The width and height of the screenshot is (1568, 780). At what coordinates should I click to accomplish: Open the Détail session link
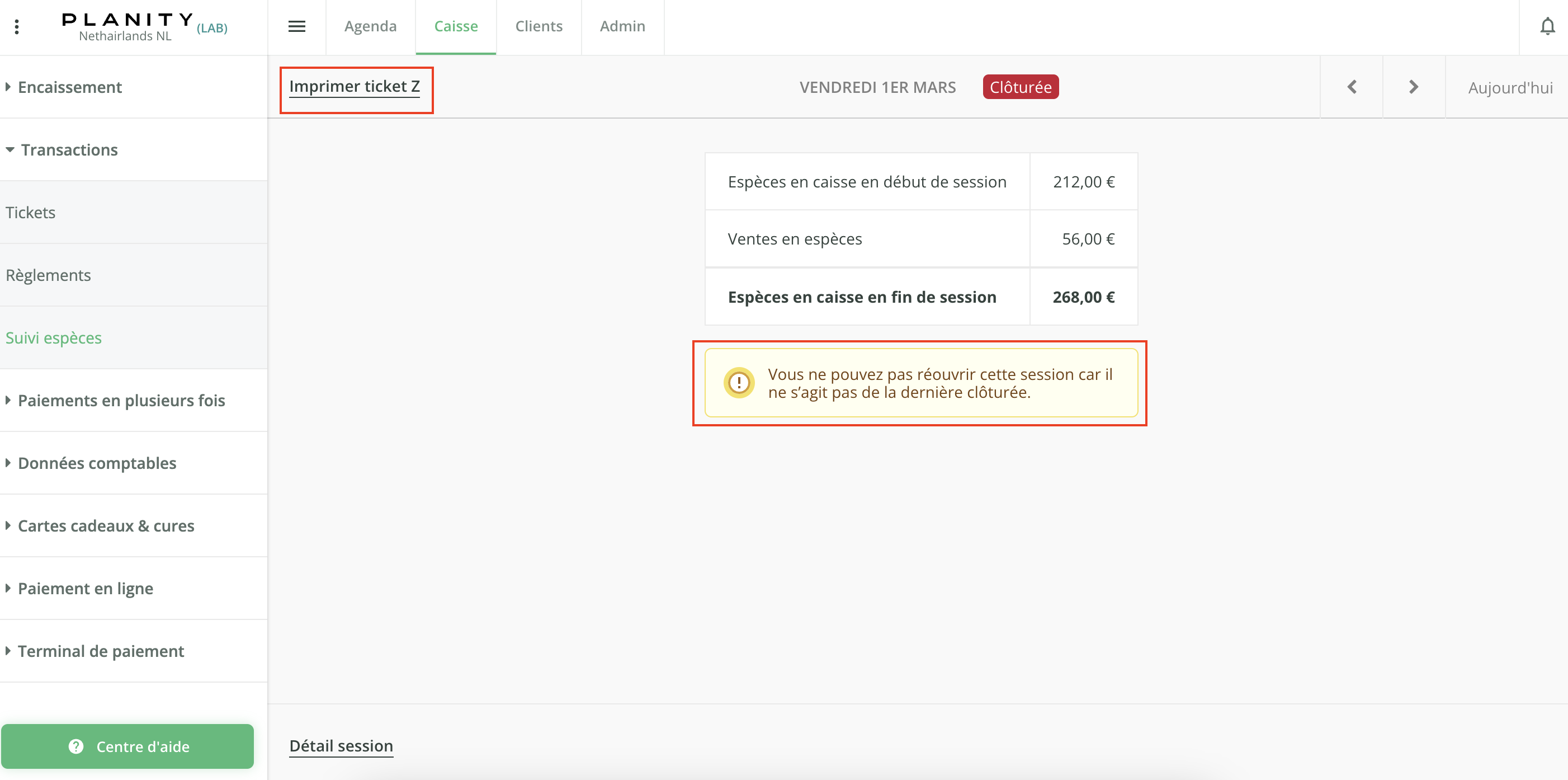341,746
